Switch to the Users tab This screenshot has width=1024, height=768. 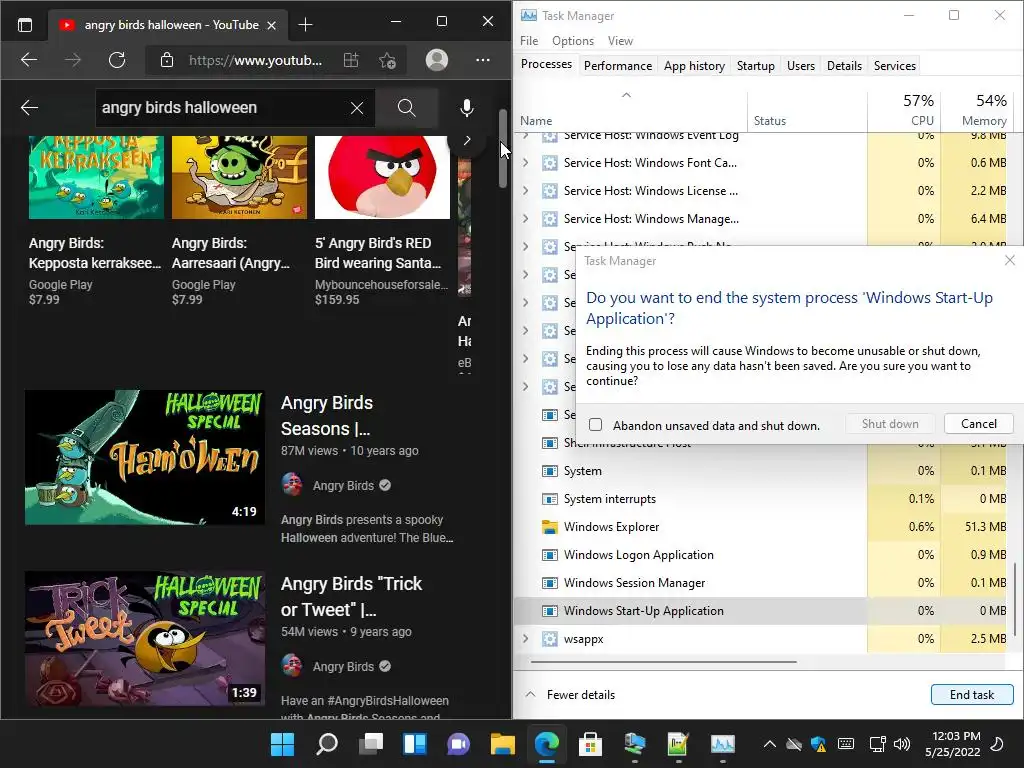[x=801, y=66]
